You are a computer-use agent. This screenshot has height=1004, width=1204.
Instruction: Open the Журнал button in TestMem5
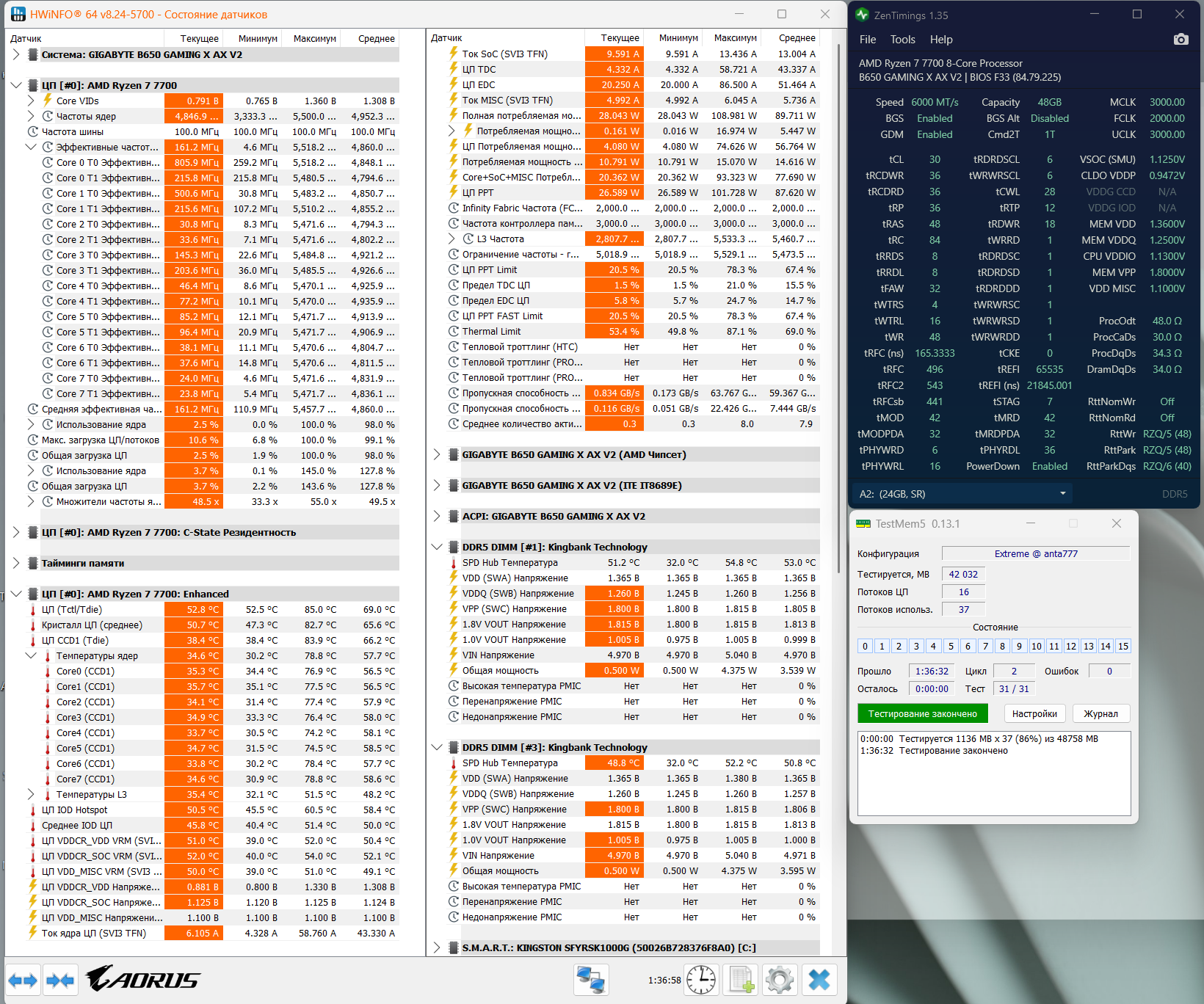coord(1100,713)
